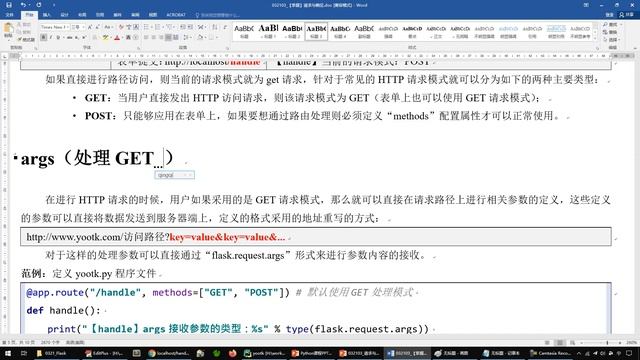Click the Undo arrow icon
The image size is (640, 360).
[23, 5]
